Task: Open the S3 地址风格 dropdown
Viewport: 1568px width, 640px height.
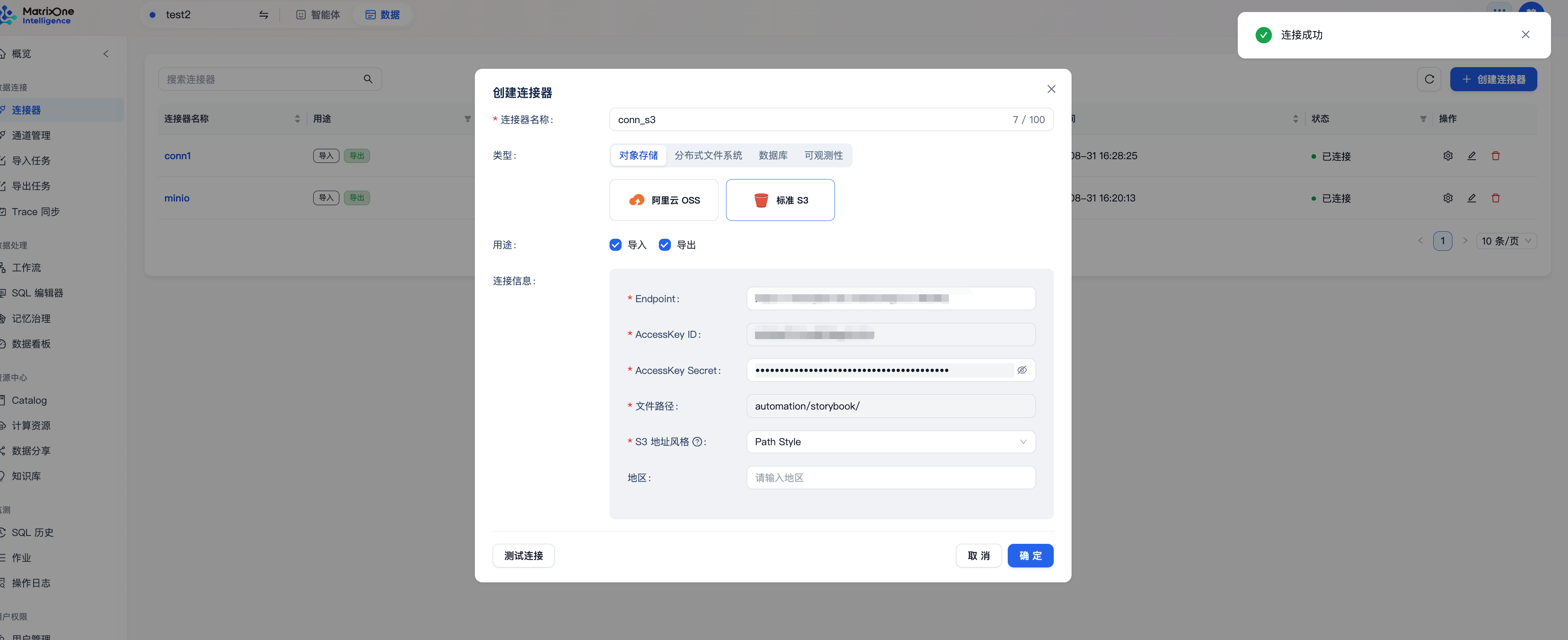Action: coord(890,442)
